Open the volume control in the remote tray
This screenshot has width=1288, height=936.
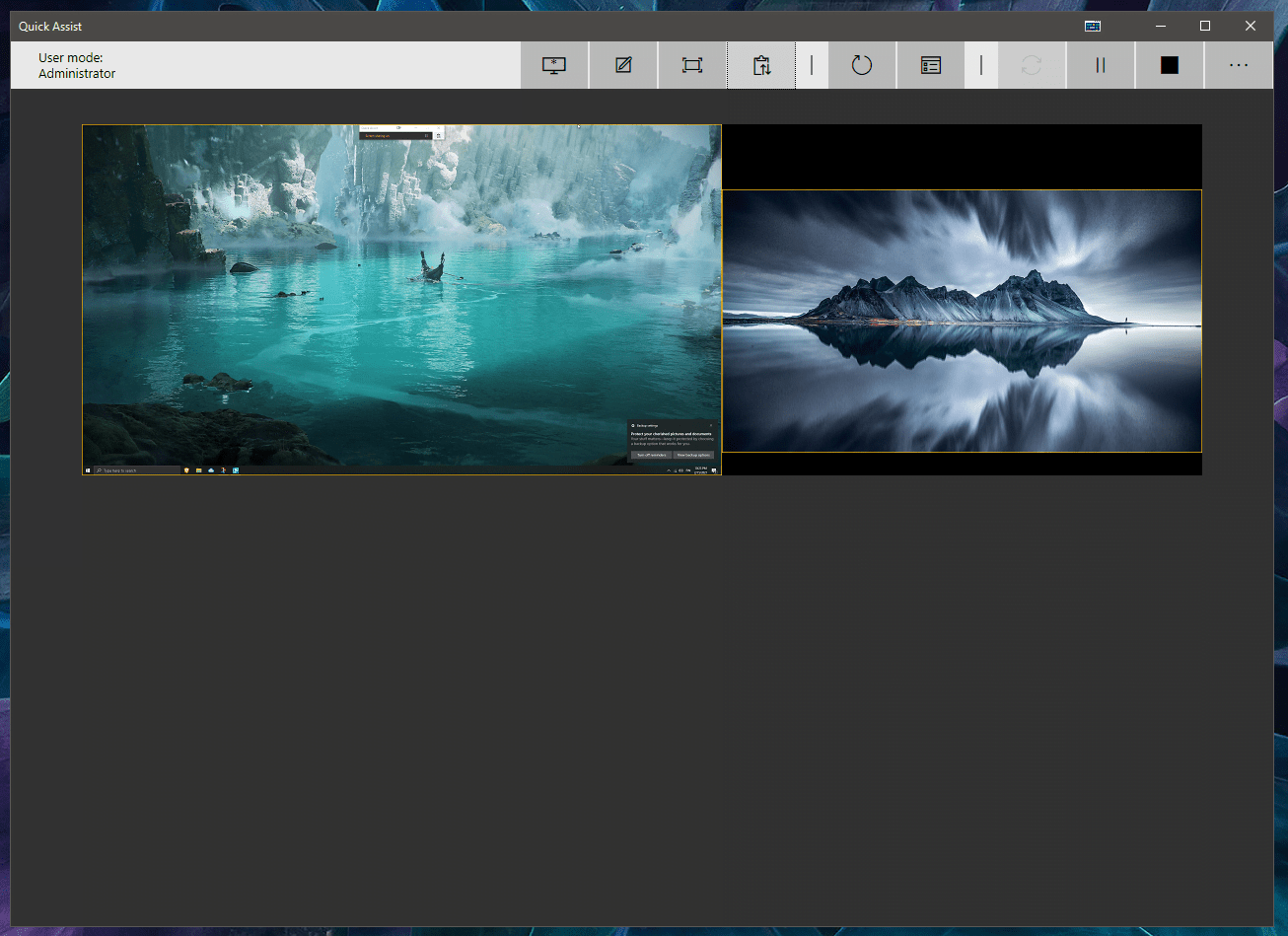point(681,469)
